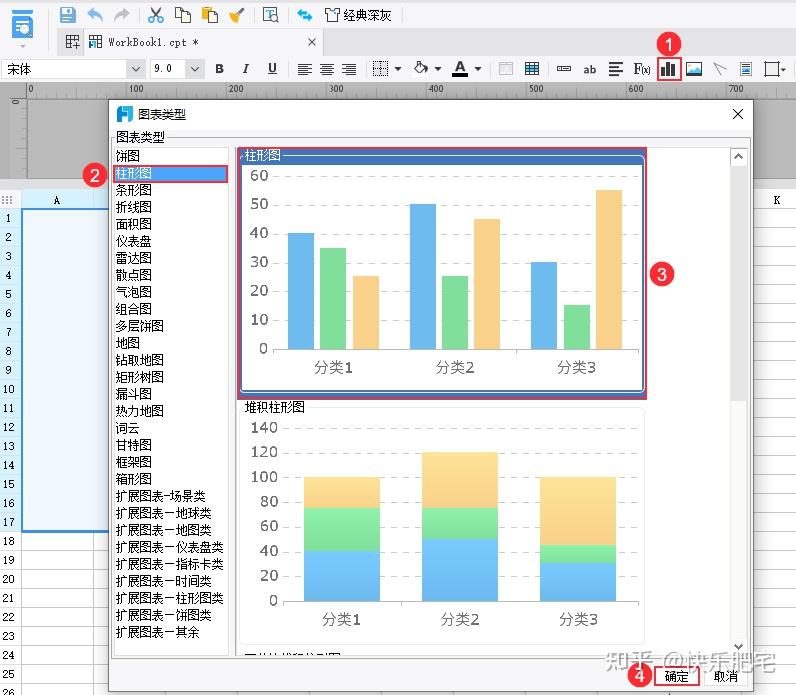
Task: Click the merge cells icon
Action: point(506,69)
